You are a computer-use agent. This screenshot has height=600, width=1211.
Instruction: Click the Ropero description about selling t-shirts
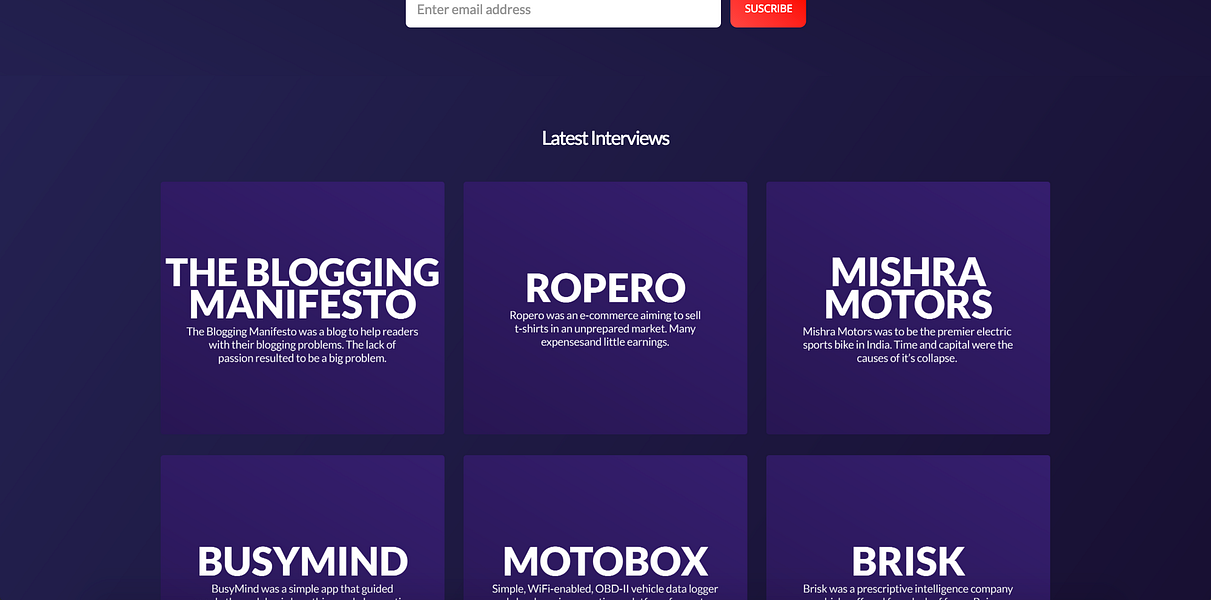pos(605,329)
